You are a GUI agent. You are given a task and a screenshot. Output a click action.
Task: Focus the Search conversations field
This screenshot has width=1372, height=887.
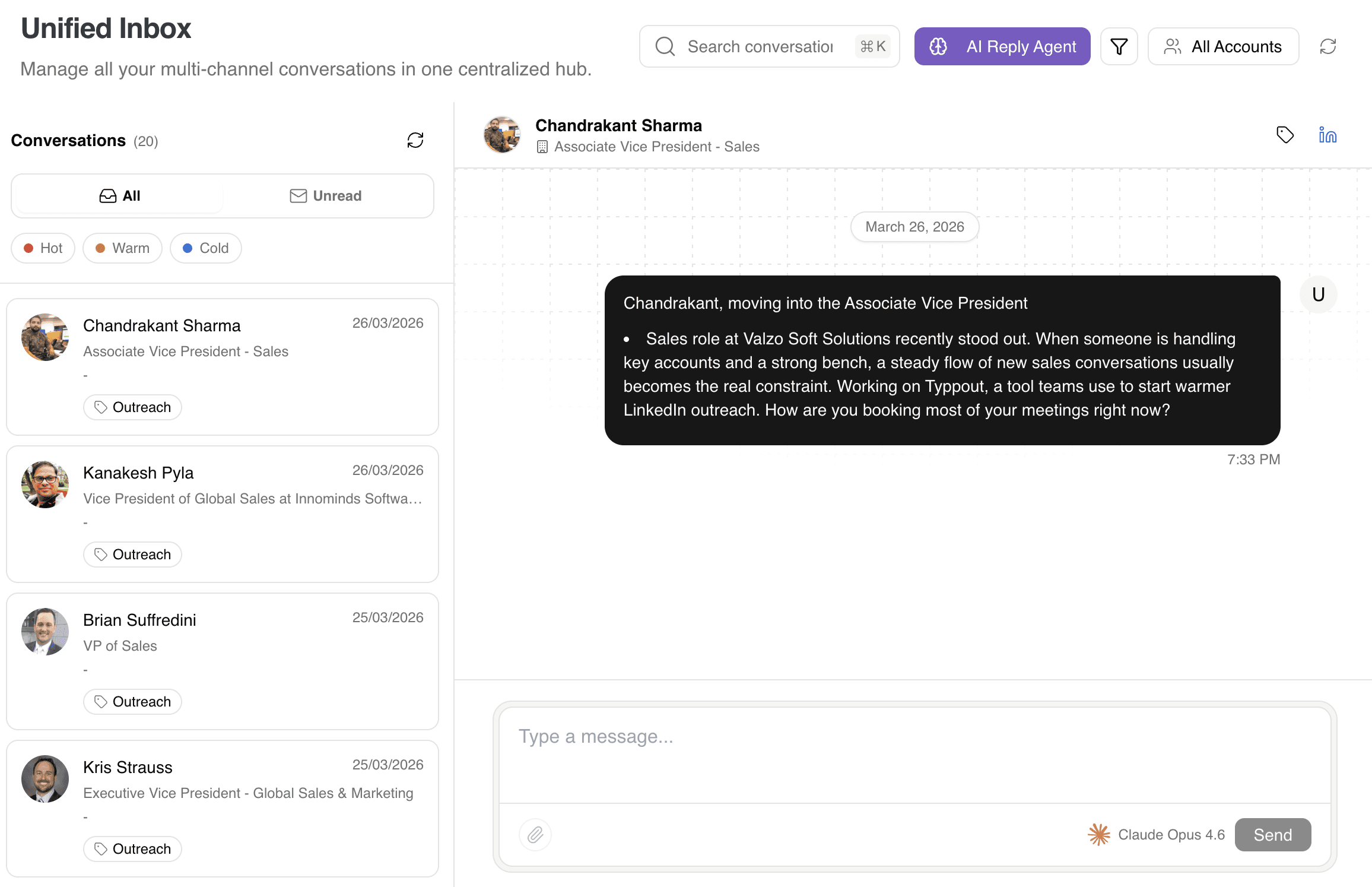[x=760, y=46]
